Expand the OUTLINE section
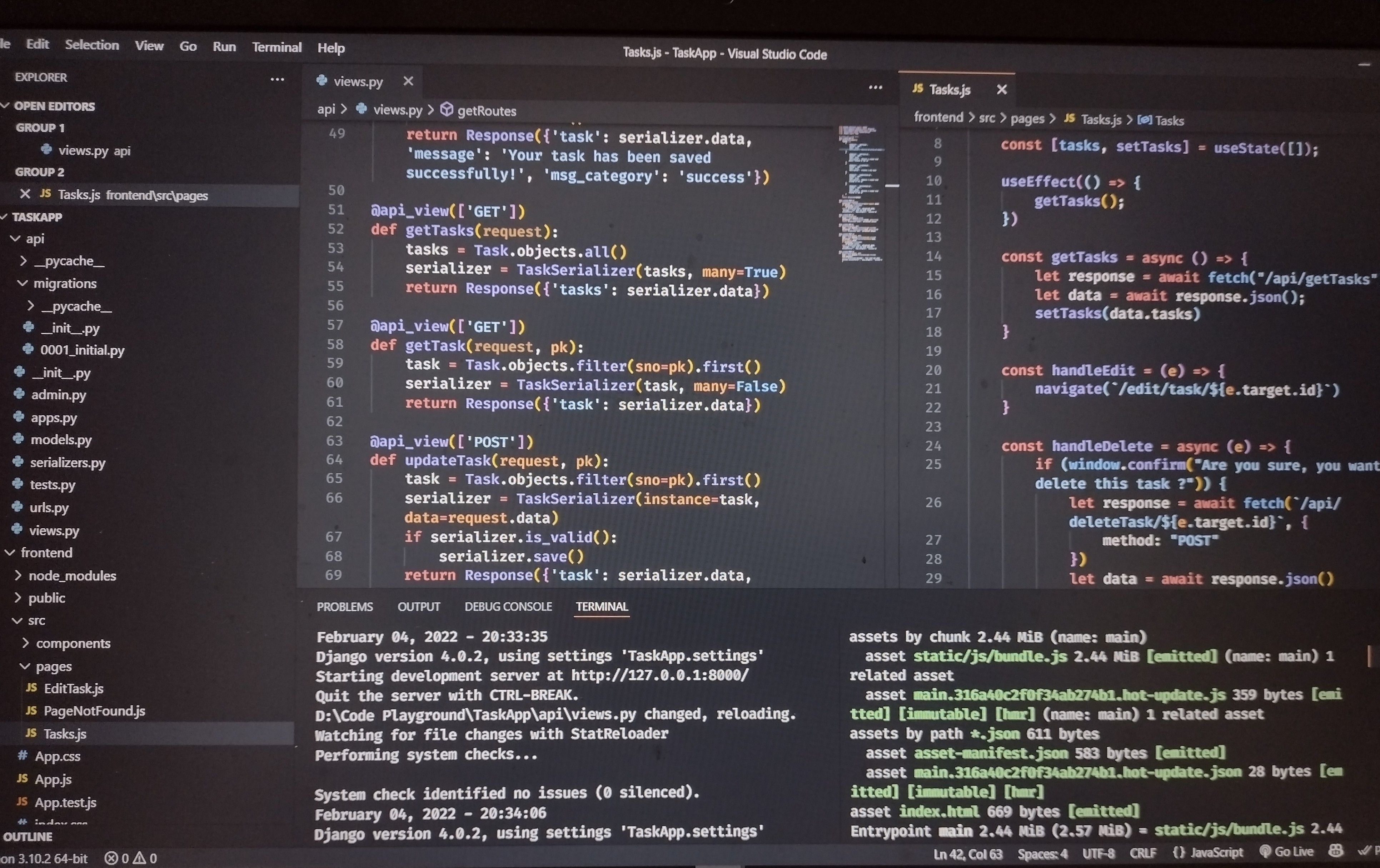 point(28,837)
